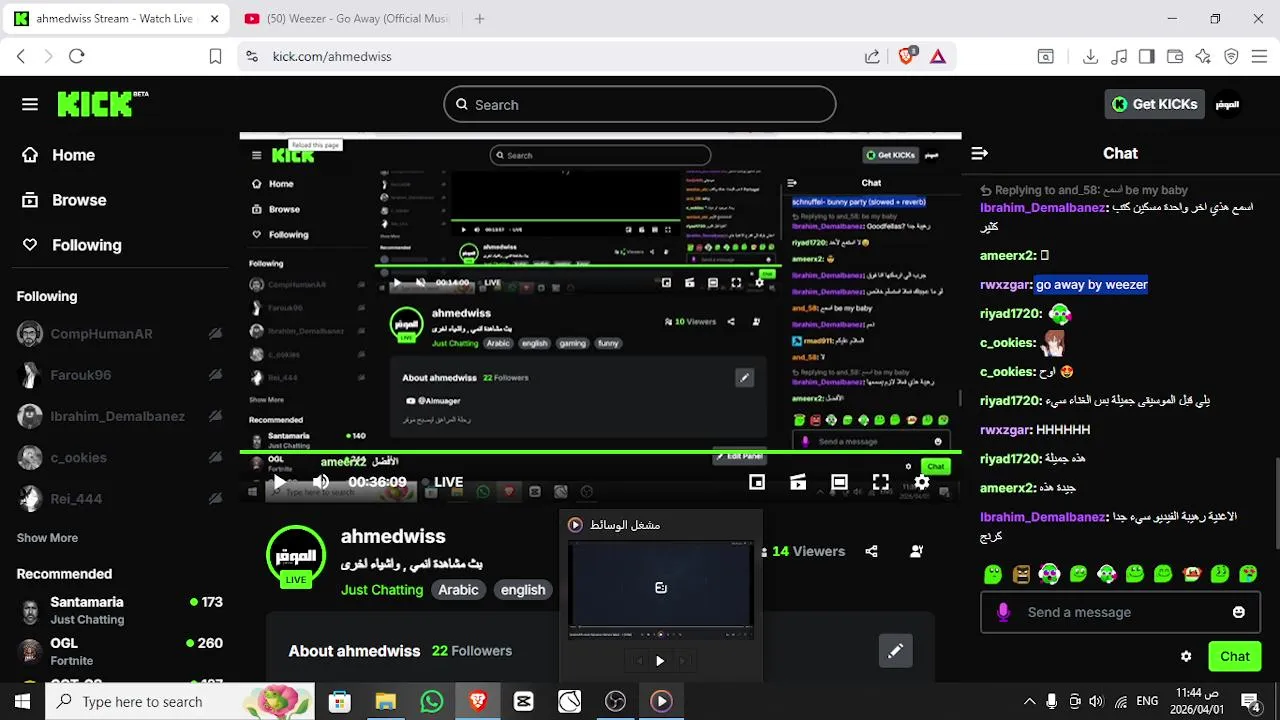This screenshot has height=720, width=1280.
Task: Open a new browser tab
Action: tap(480, 19)
